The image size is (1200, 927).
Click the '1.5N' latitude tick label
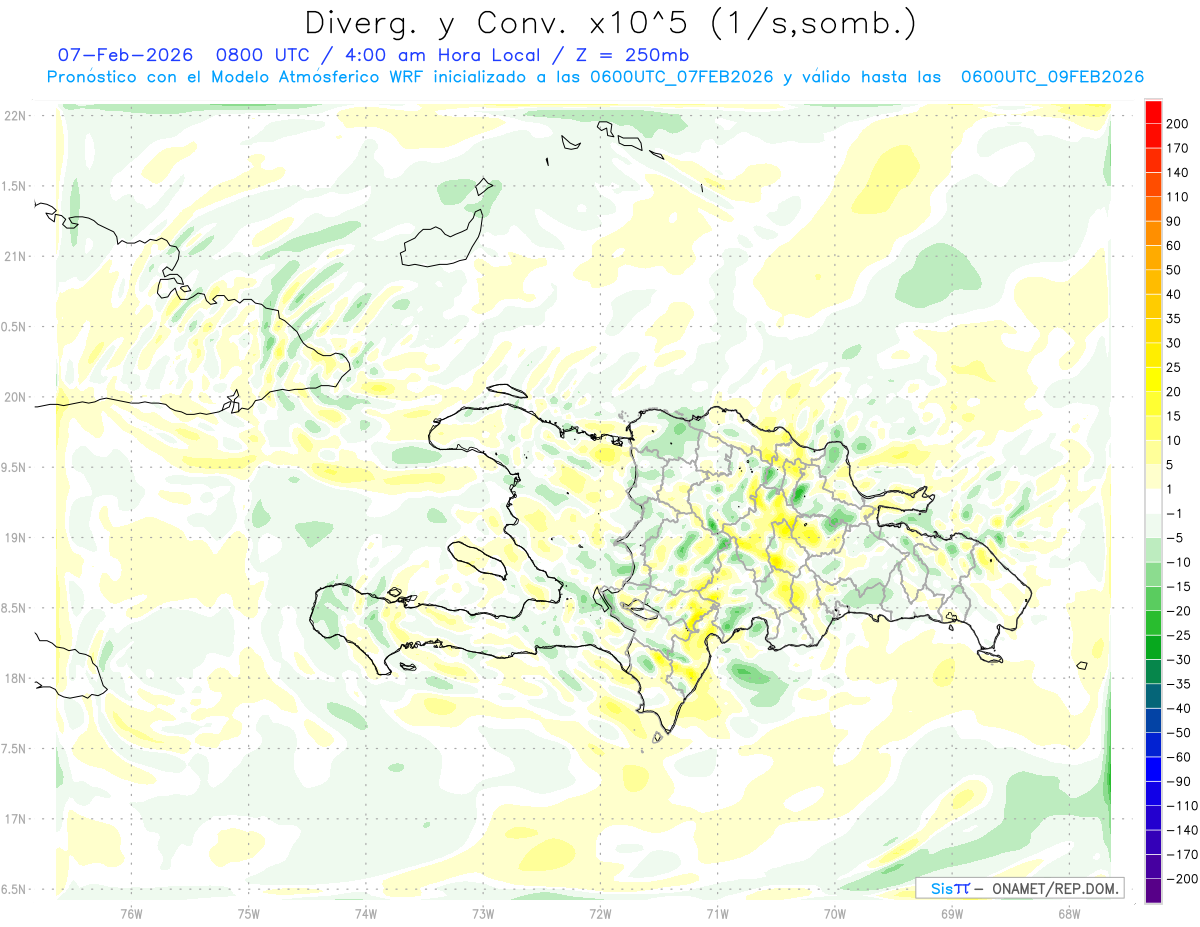coord(14,186)
